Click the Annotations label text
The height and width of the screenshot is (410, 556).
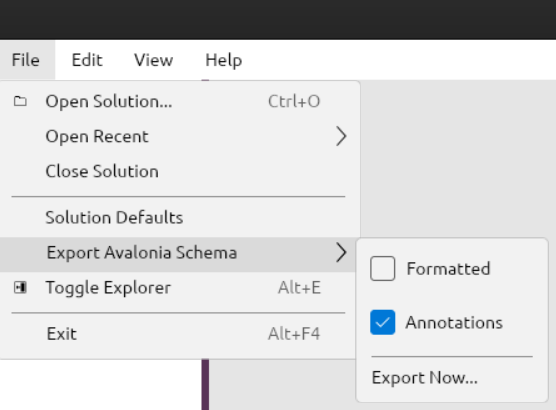pos(454,322)
